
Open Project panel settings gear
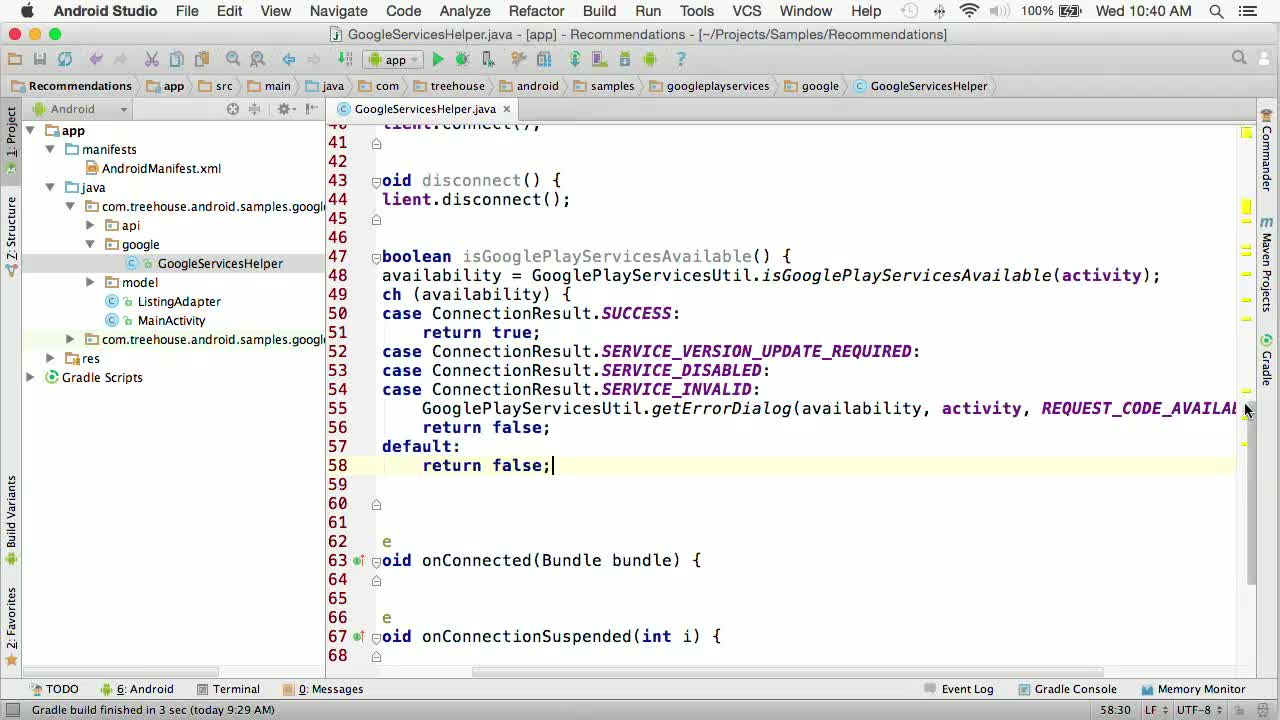click(x=285, y=109)
